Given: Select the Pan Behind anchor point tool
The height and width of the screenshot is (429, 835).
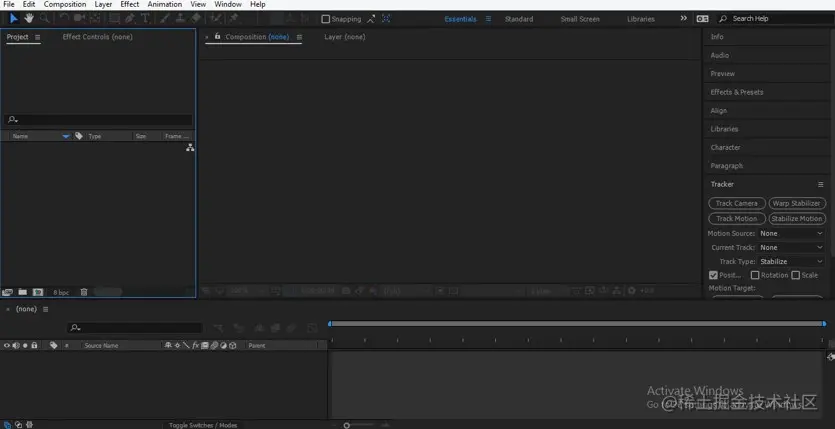Looking at the screenshot, I should 95,19.
